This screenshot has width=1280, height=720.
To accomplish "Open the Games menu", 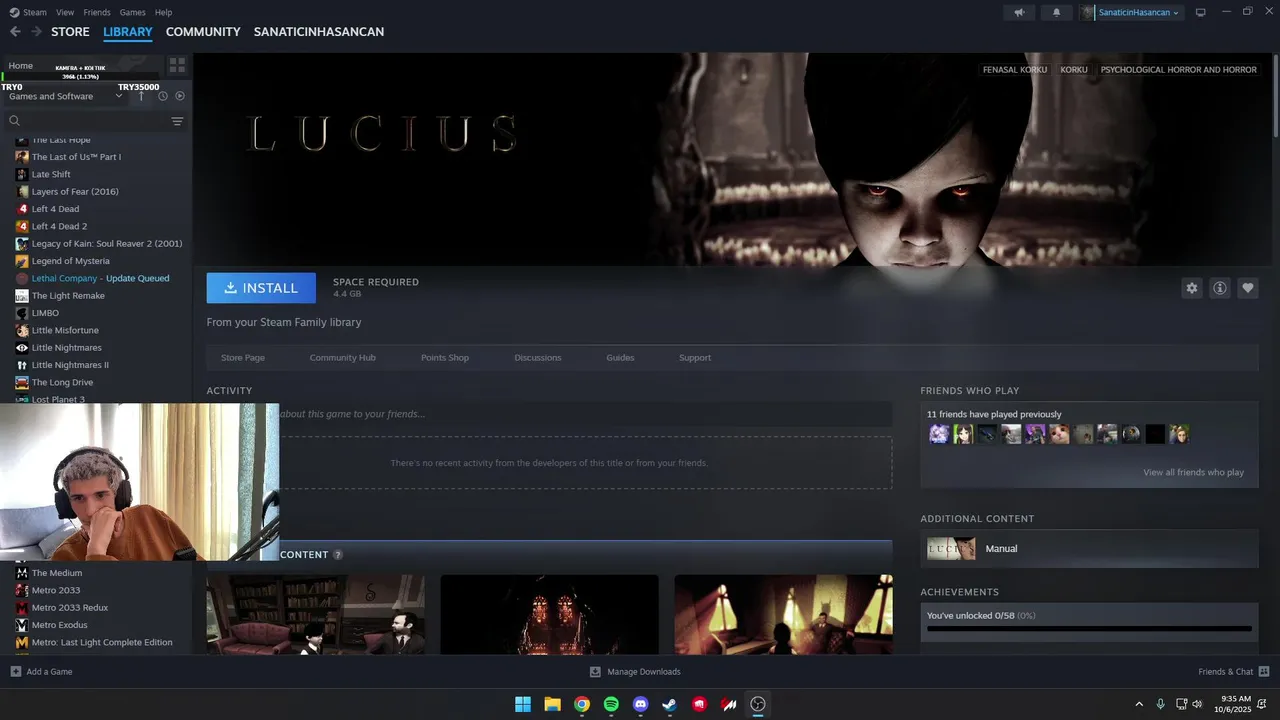I will click(x=132, y=12).
